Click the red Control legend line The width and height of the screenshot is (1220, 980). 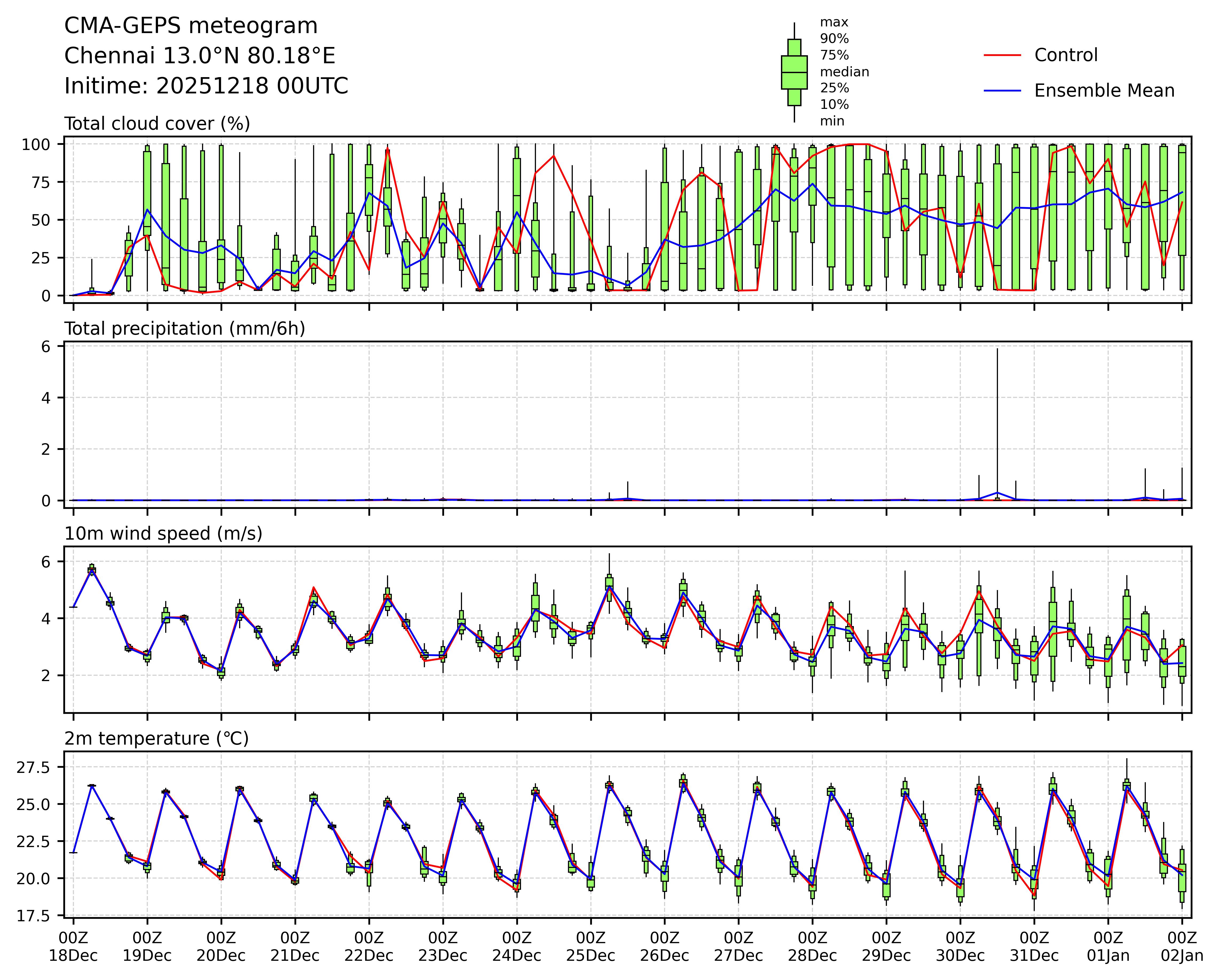[x=1002, y=56]
